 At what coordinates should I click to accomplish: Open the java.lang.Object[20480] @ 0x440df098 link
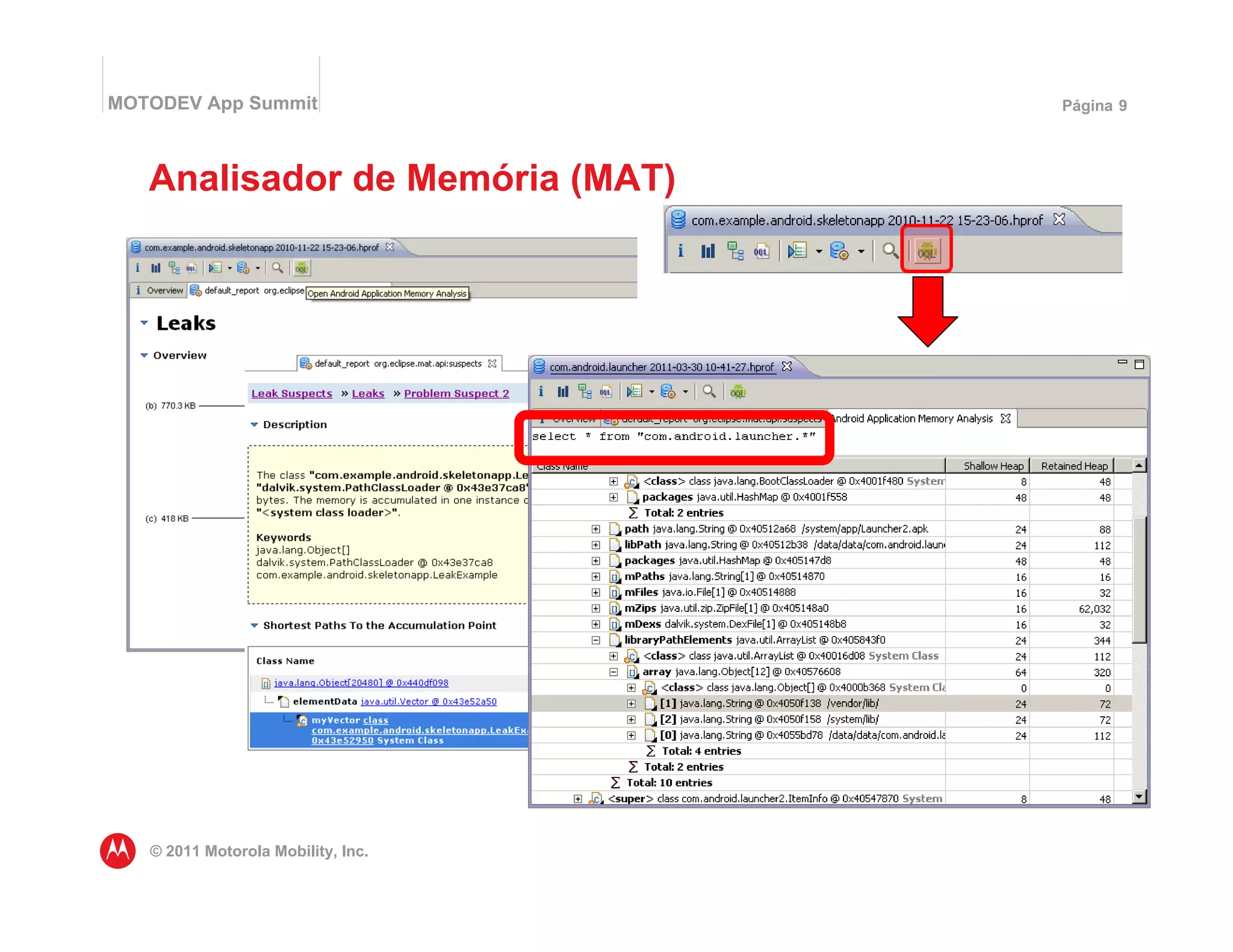pyautogui.click(x=361, y=682)
